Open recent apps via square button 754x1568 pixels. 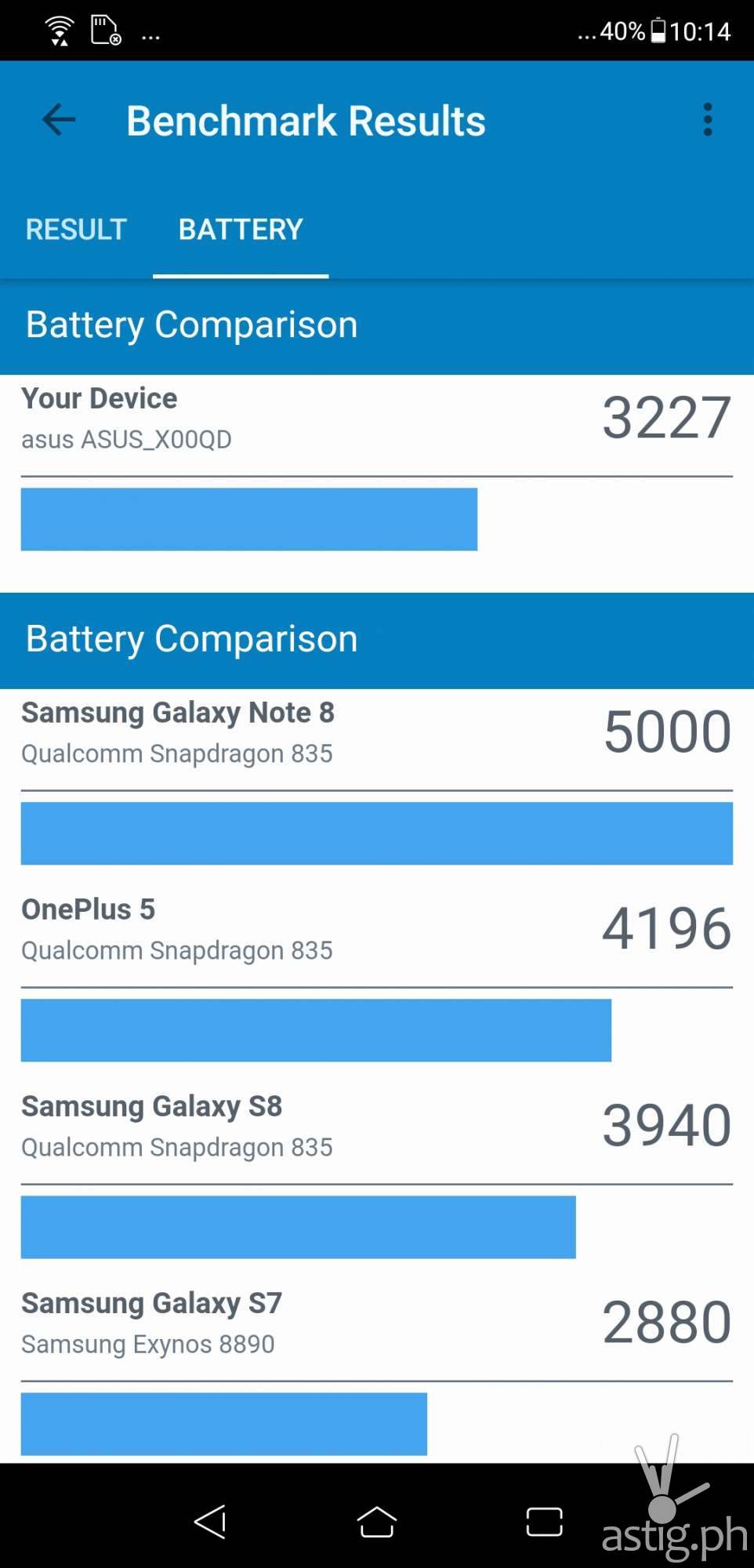(544, 1522)
